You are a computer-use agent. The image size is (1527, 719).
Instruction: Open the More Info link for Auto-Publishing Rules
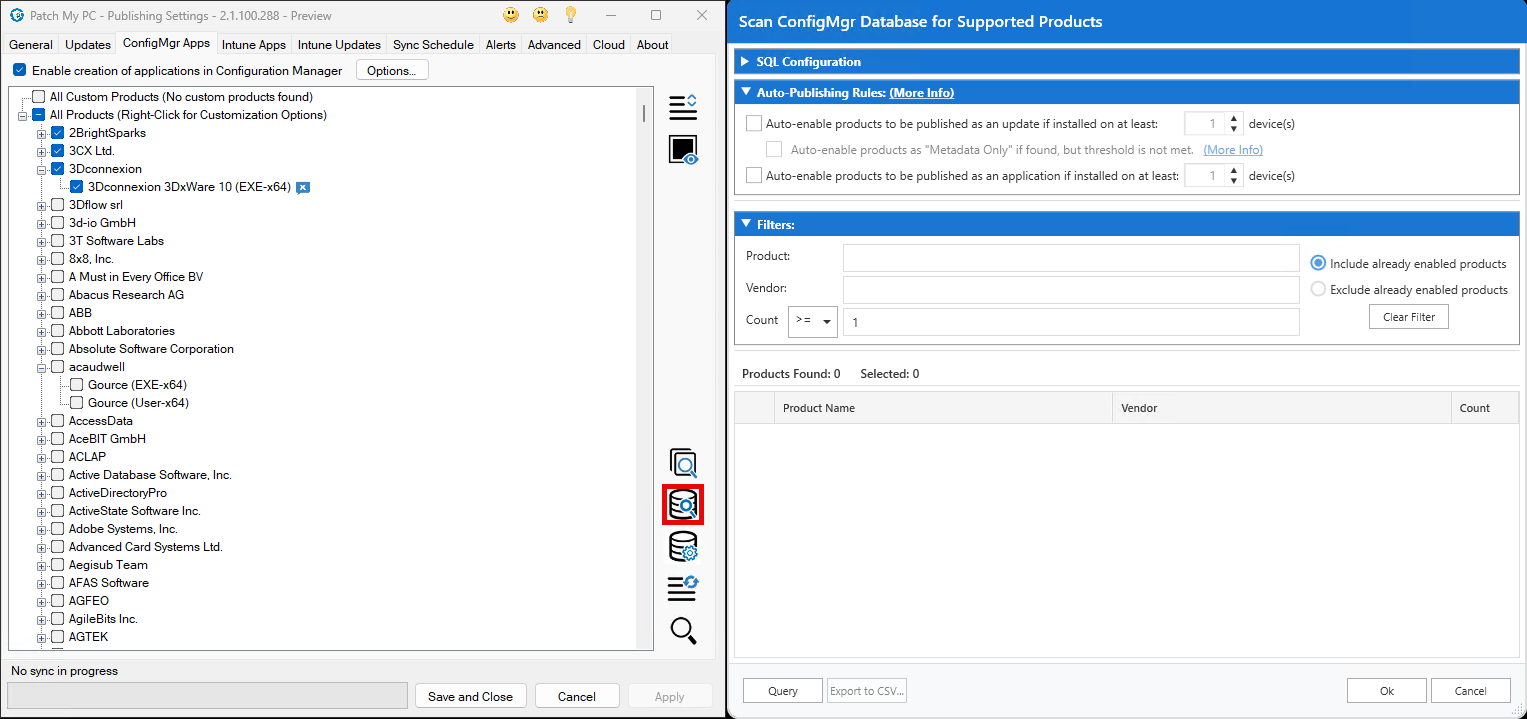pyautogui.click(x=921, y=92)
